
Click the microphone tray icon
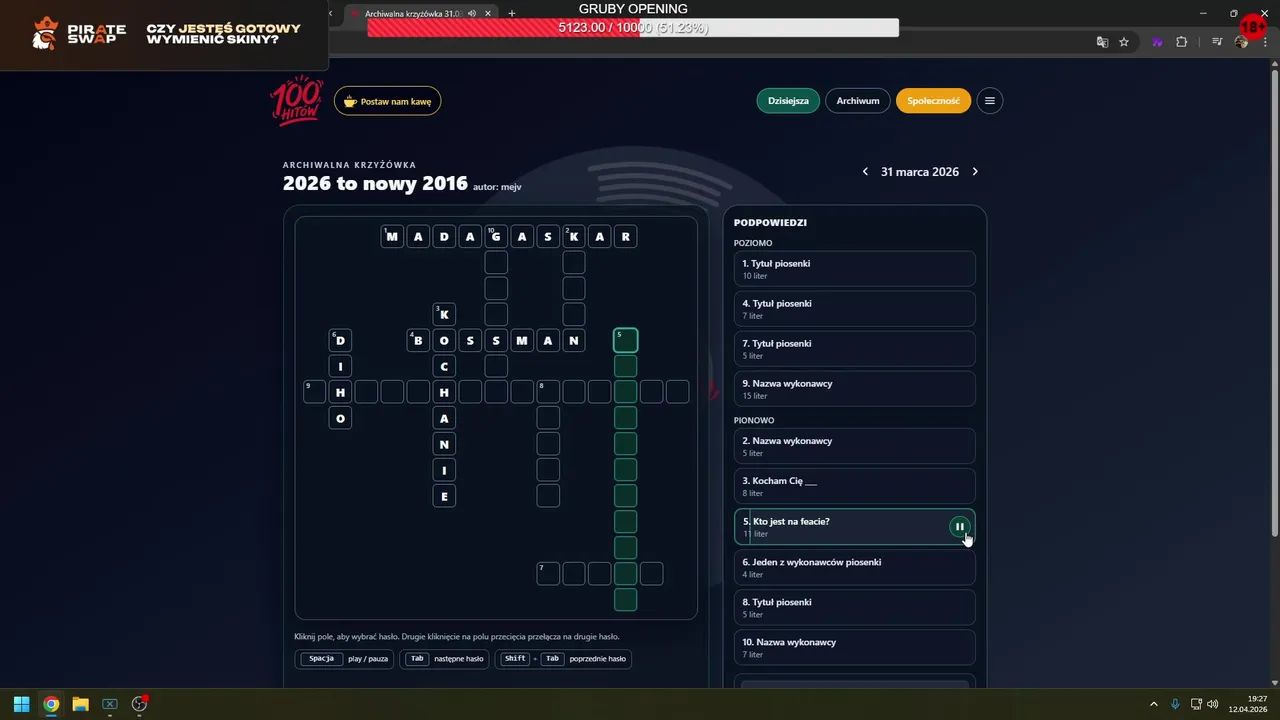(x=1175, y=704)
